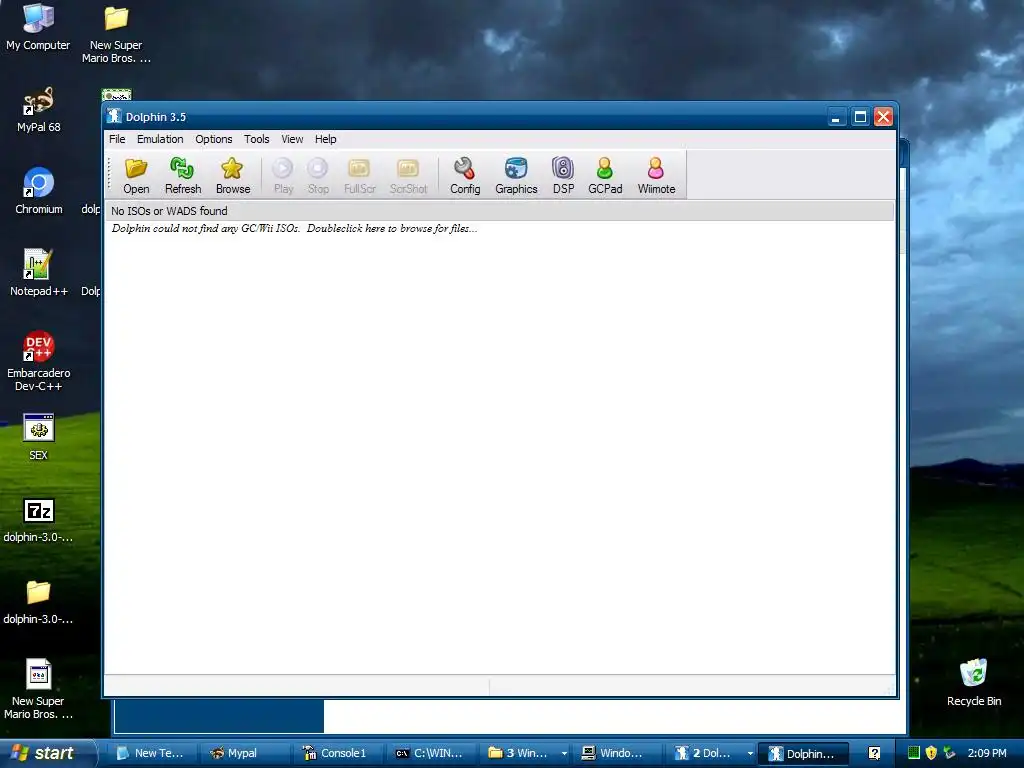Image resolution: width=1024 pixels, height=768 pixels.
Task: Select Embarcadero Dev-C++ desktop shortcut
Action: [39, 361]
